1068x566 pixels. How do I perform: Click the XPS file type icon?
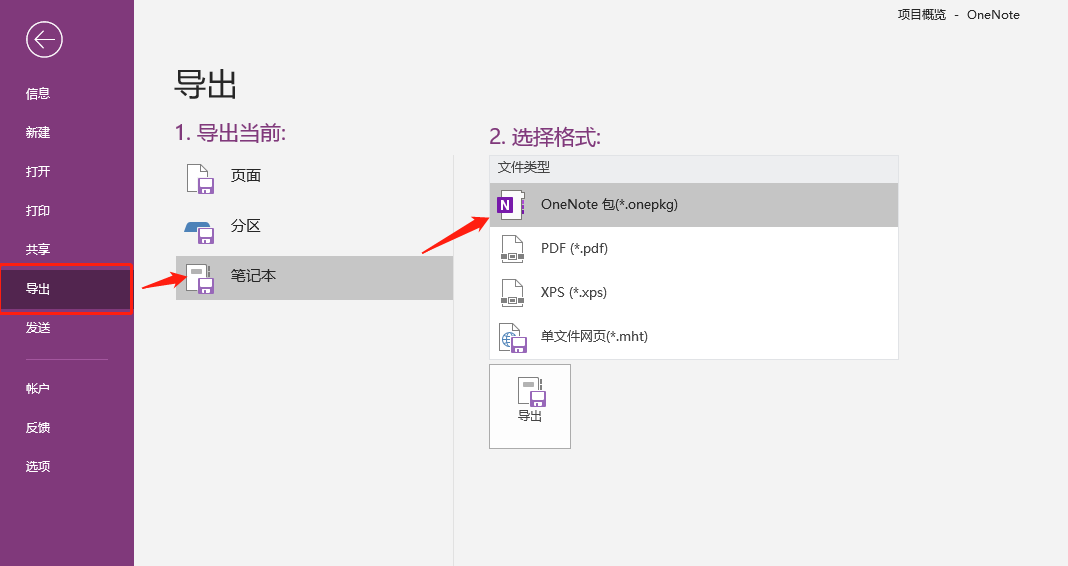click(x=512, y=293)
